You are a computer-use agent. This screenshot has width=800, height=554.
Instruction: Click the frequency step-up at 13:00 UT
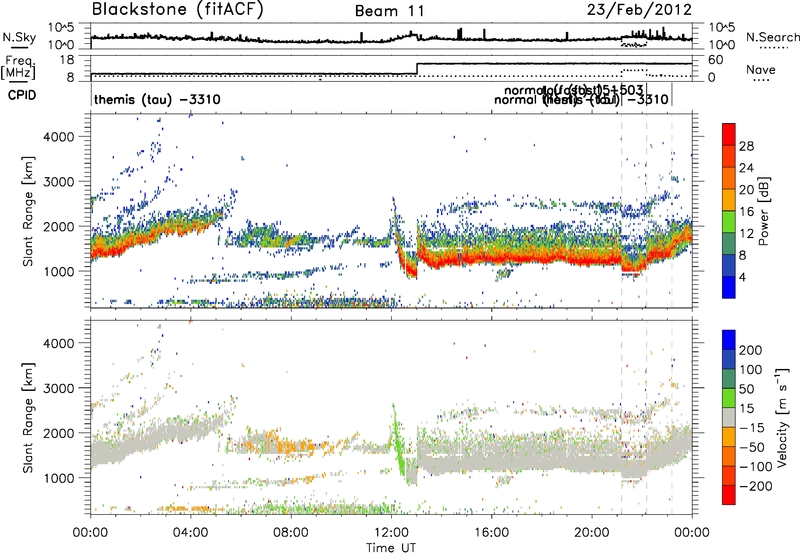(417, 69)
